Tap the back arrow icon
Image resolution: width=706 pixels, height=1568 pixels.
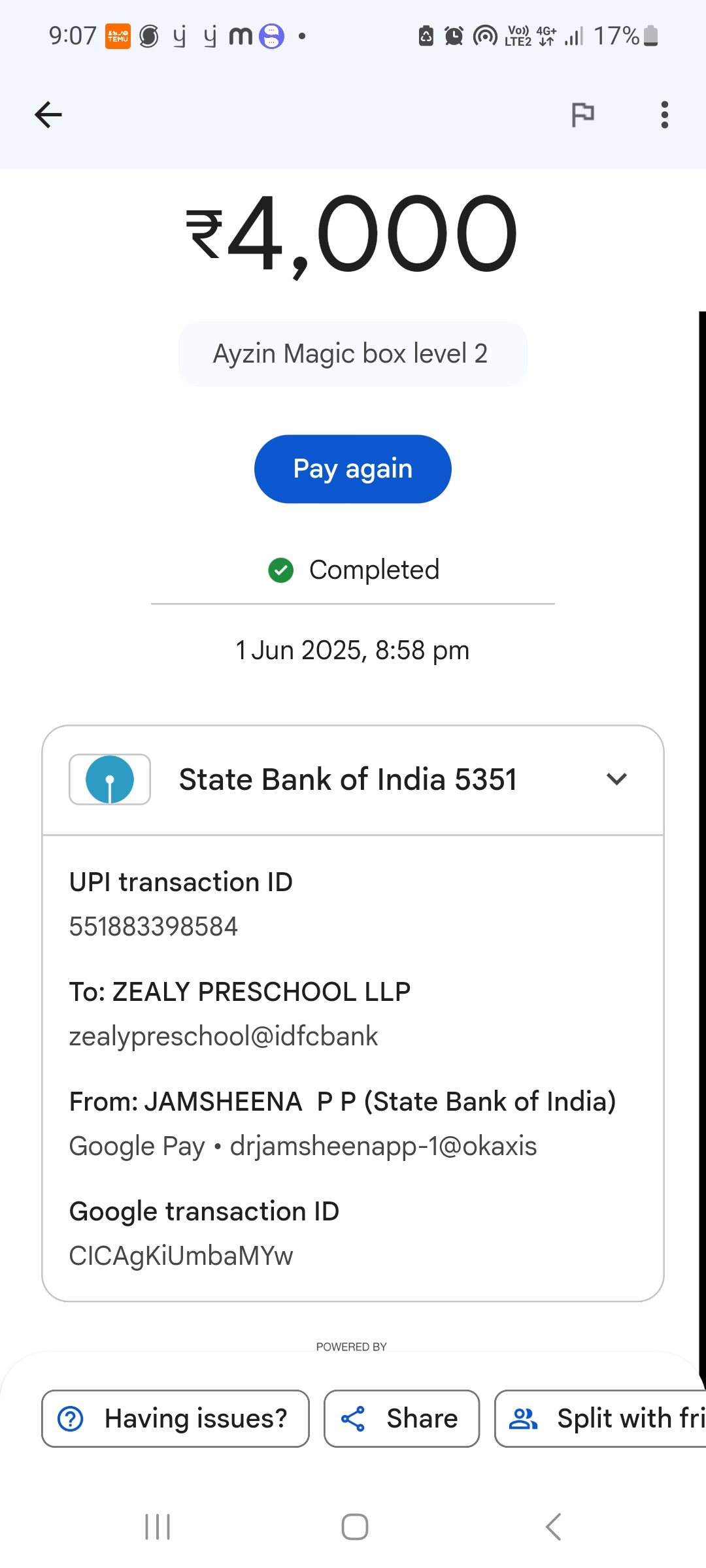click(48, 115)
